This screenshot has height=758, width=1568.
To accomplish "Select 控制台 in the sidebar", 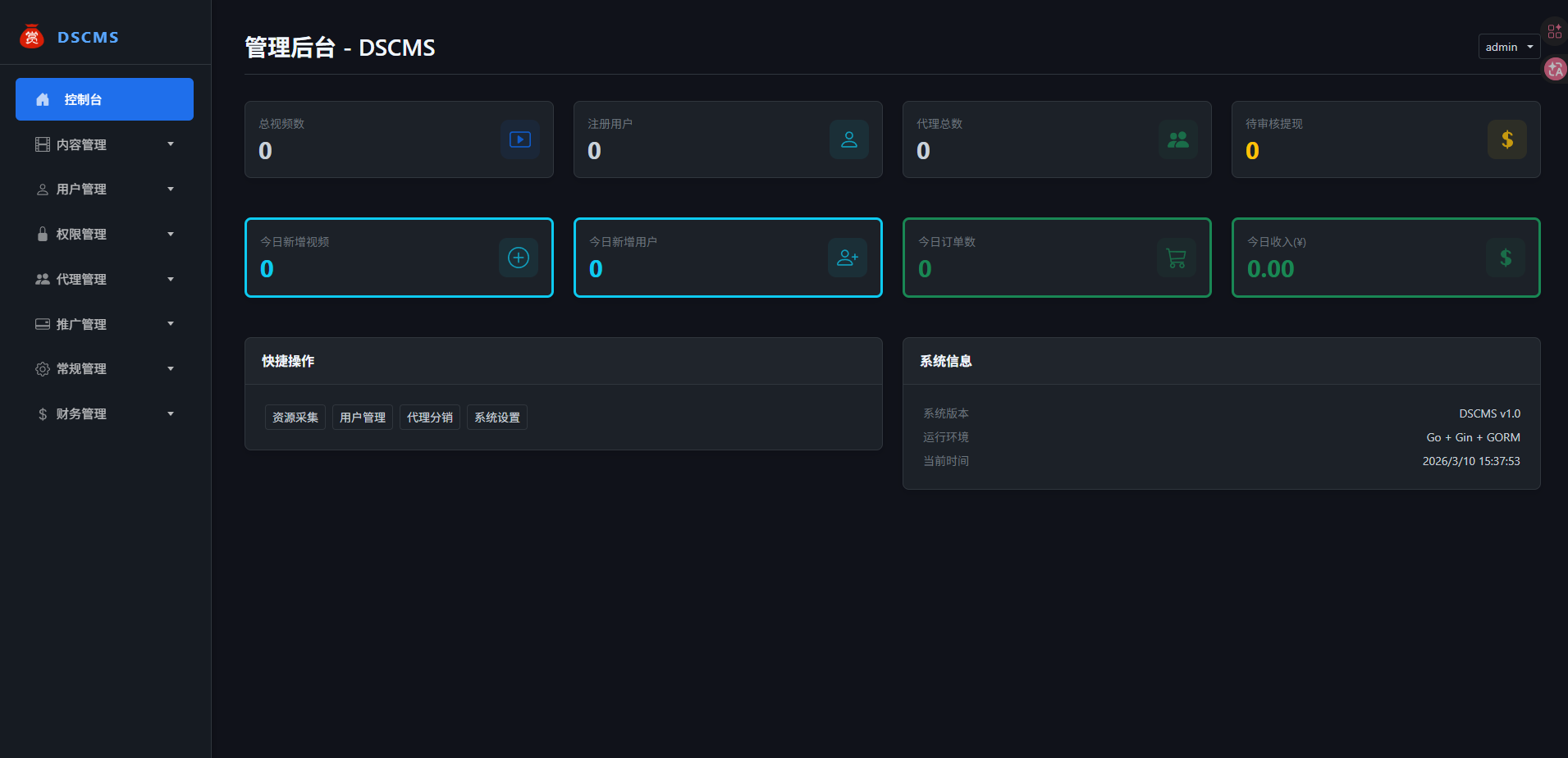I will pos(104,99).
